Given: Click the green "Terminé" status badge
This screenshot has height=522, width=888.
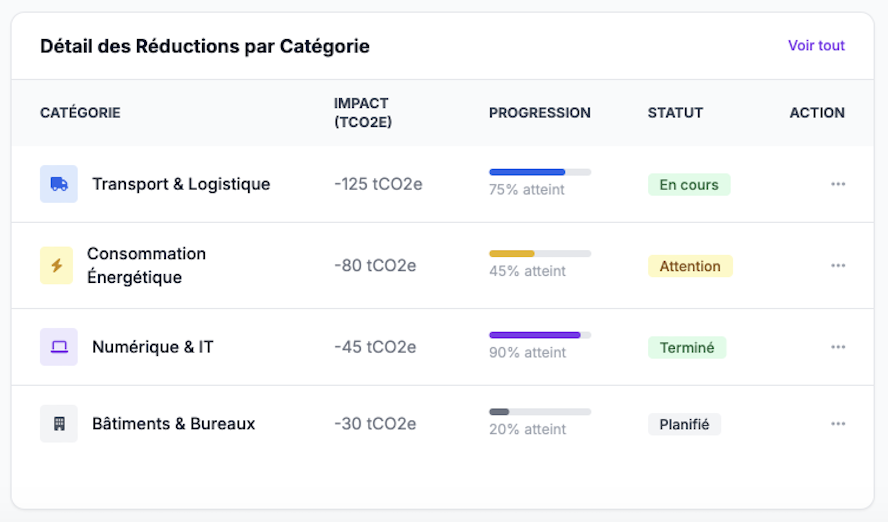Looking at the screenshot, I should (687, 348).
